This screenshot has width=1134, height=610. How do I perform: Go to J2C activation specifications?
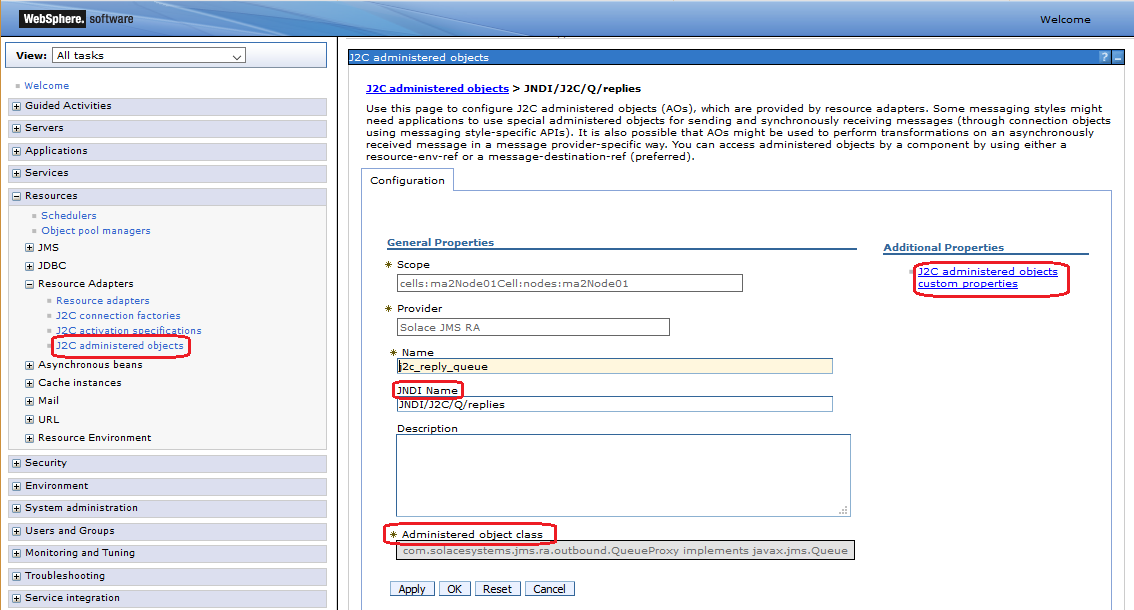pos(128,331)
